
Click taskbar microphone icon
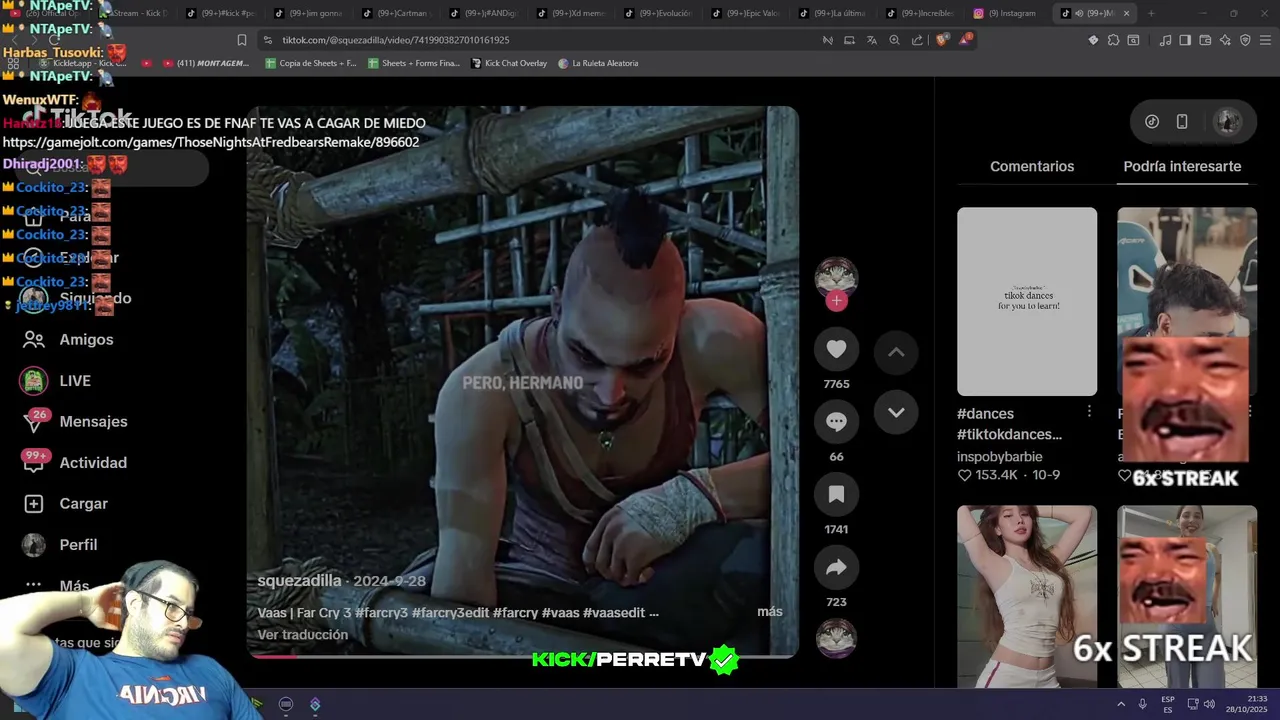pos(1142,704)
